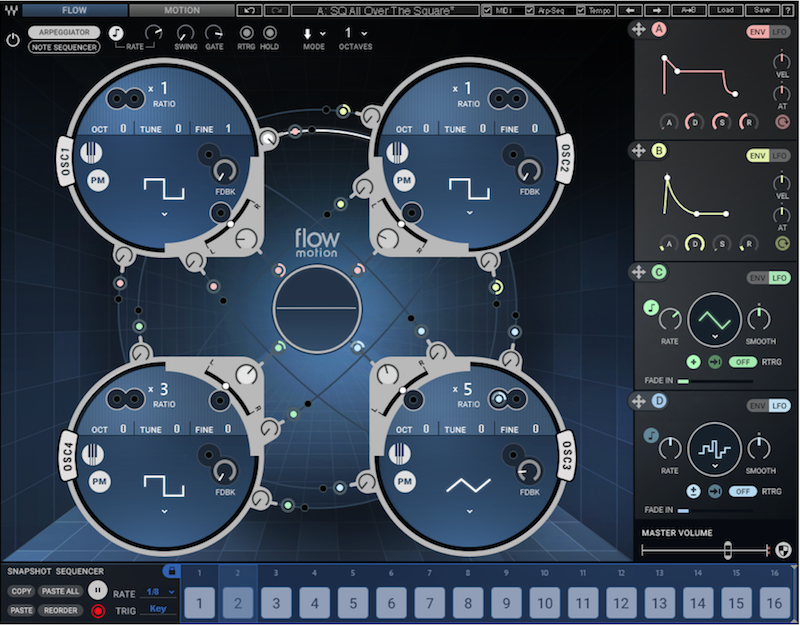
Task: Open snapshot sequencer RATE 1/8 dropdown
Action: (x=160, y=592)
